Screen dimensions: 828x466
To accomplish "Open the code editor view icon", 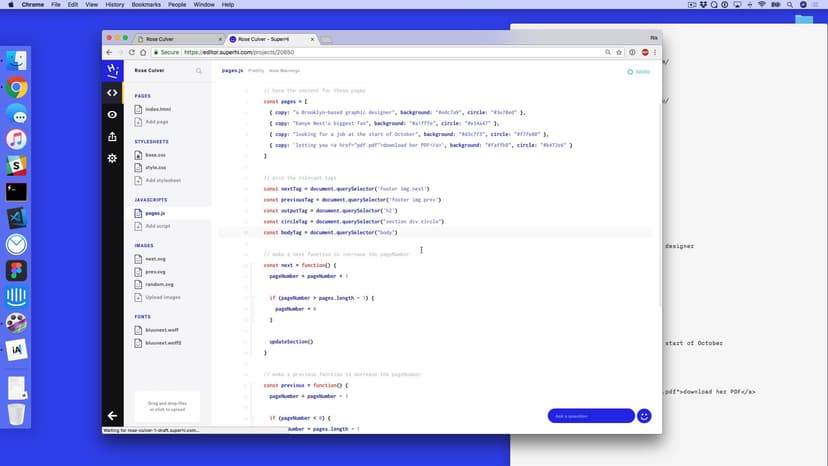I will (x=112, y=93).
